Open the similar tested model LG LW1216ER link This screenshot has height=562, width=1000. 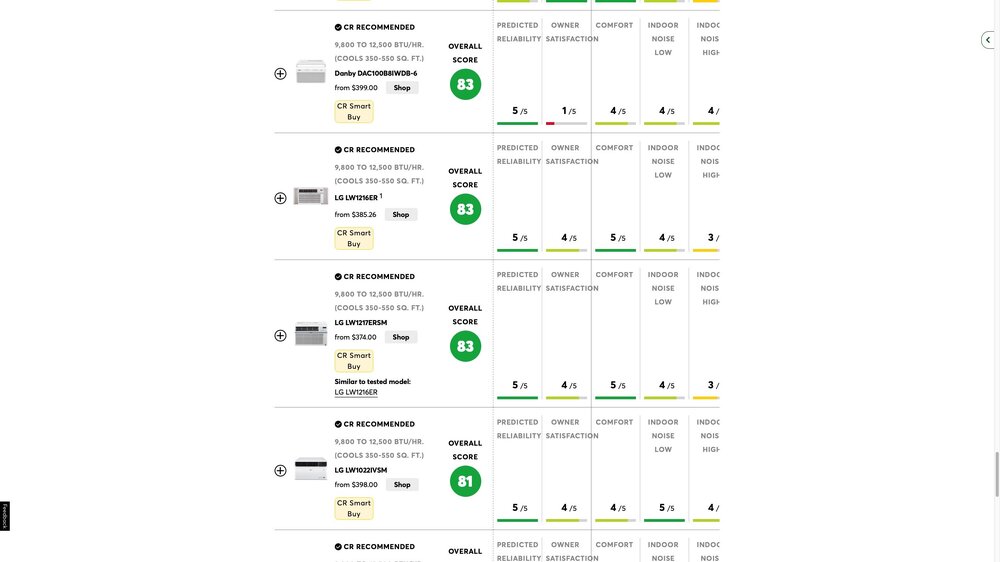click(356, 392)
